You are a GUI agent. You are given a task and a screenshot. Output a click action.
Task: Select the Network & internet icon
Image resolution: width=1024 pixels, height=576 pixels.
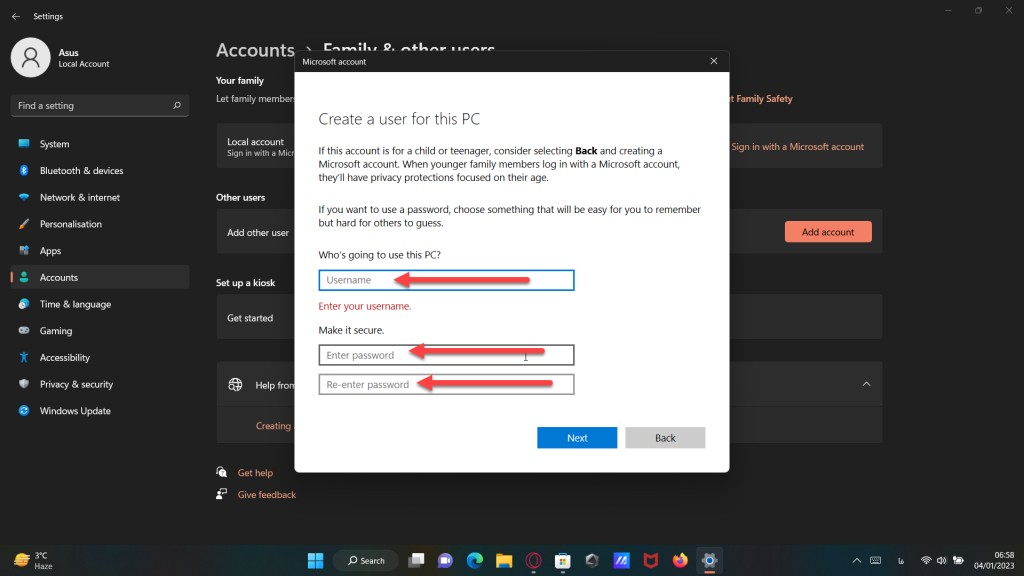pyautogui.click(x=24, y=198)
